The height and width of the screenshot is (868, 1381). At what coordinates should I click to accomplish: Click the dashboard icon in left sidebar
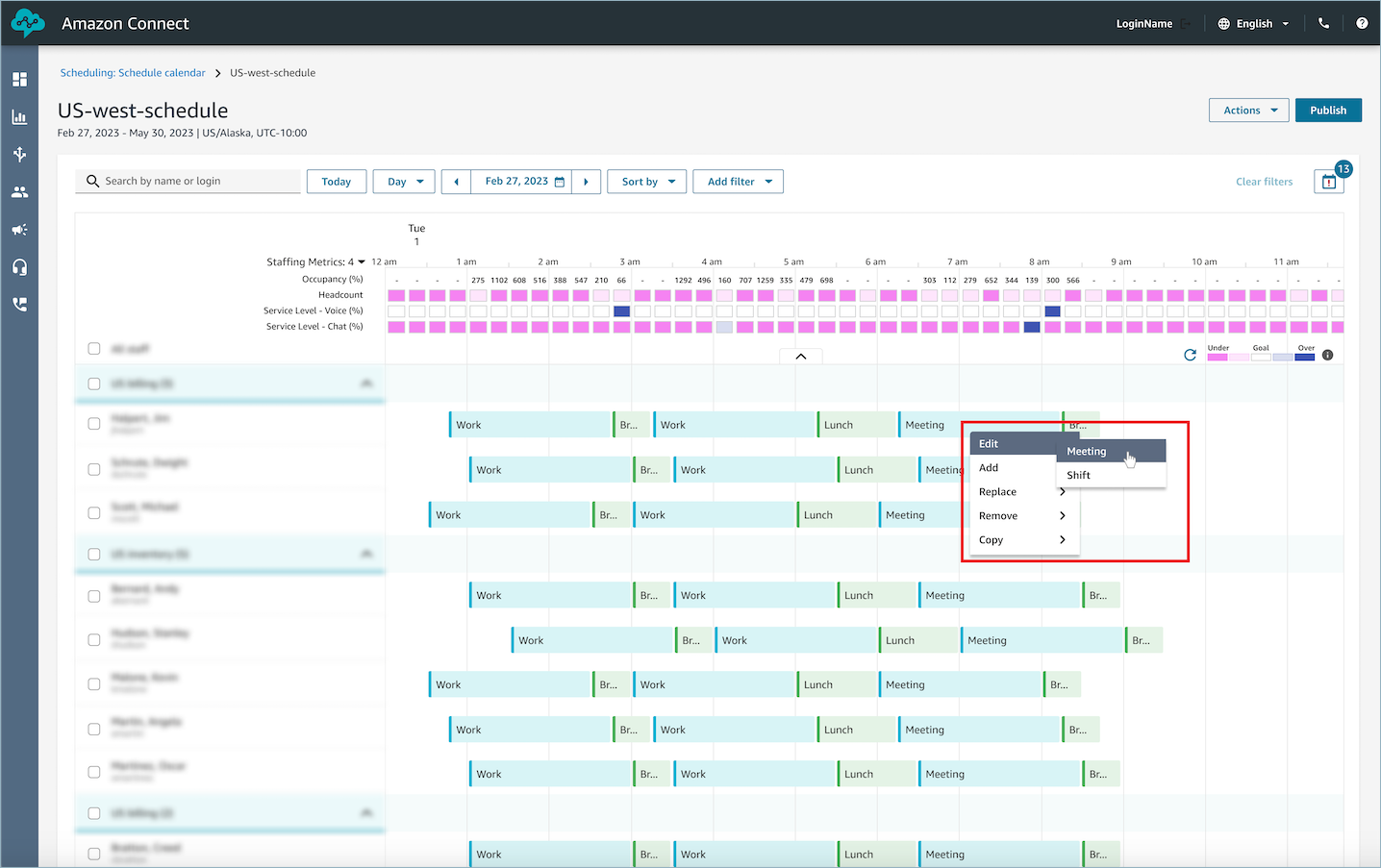pyautogui.click(x=19, y=80)
